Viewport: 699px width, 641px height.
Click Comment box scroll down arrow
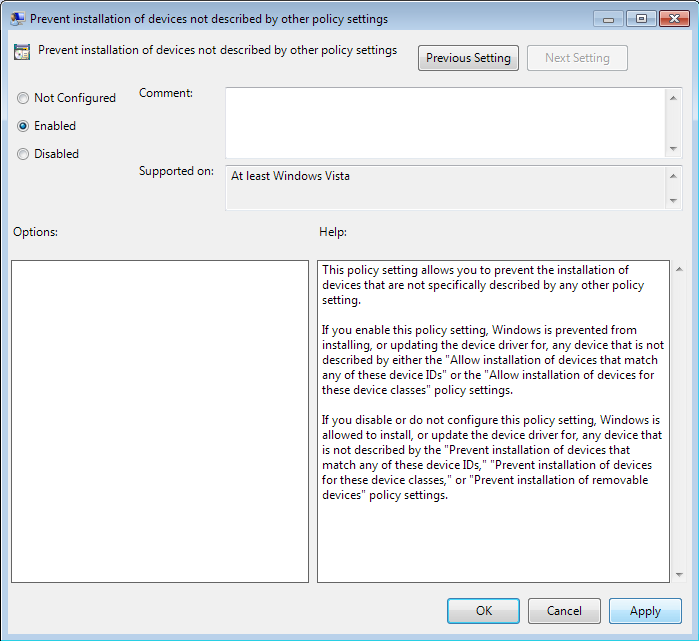click(x=673, y=149)
